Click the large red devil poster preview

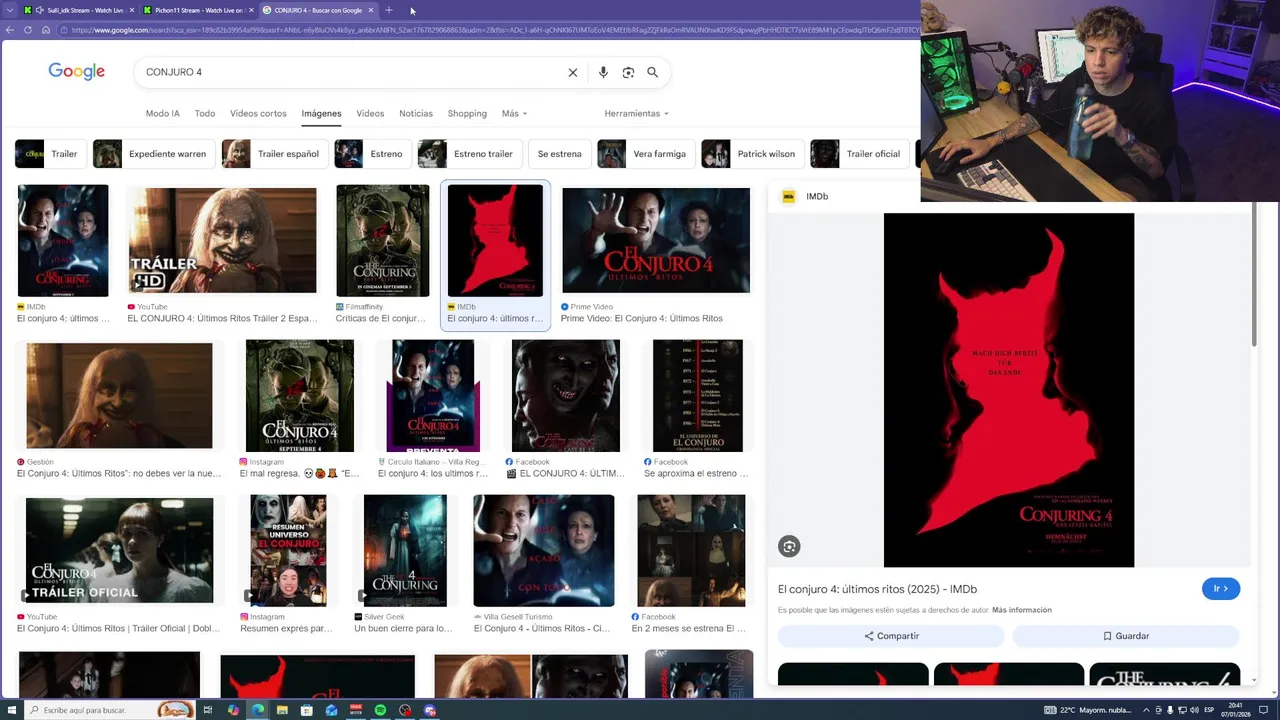pos(1009,390)
